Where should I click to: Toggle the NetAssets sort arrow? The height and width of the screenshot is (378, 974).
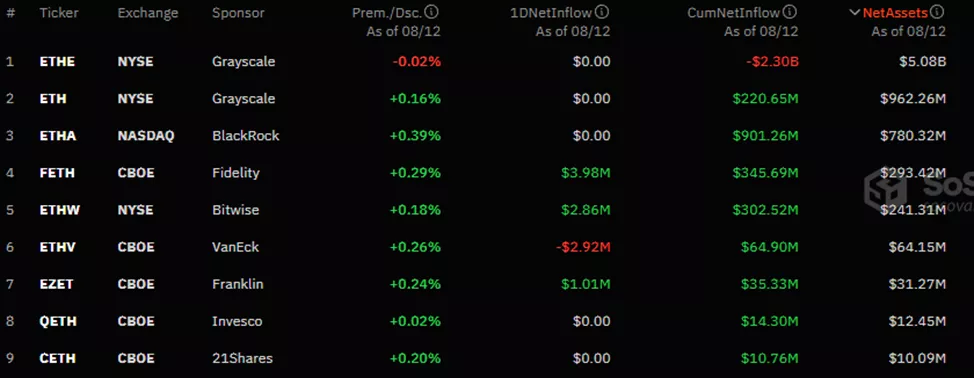855,12
